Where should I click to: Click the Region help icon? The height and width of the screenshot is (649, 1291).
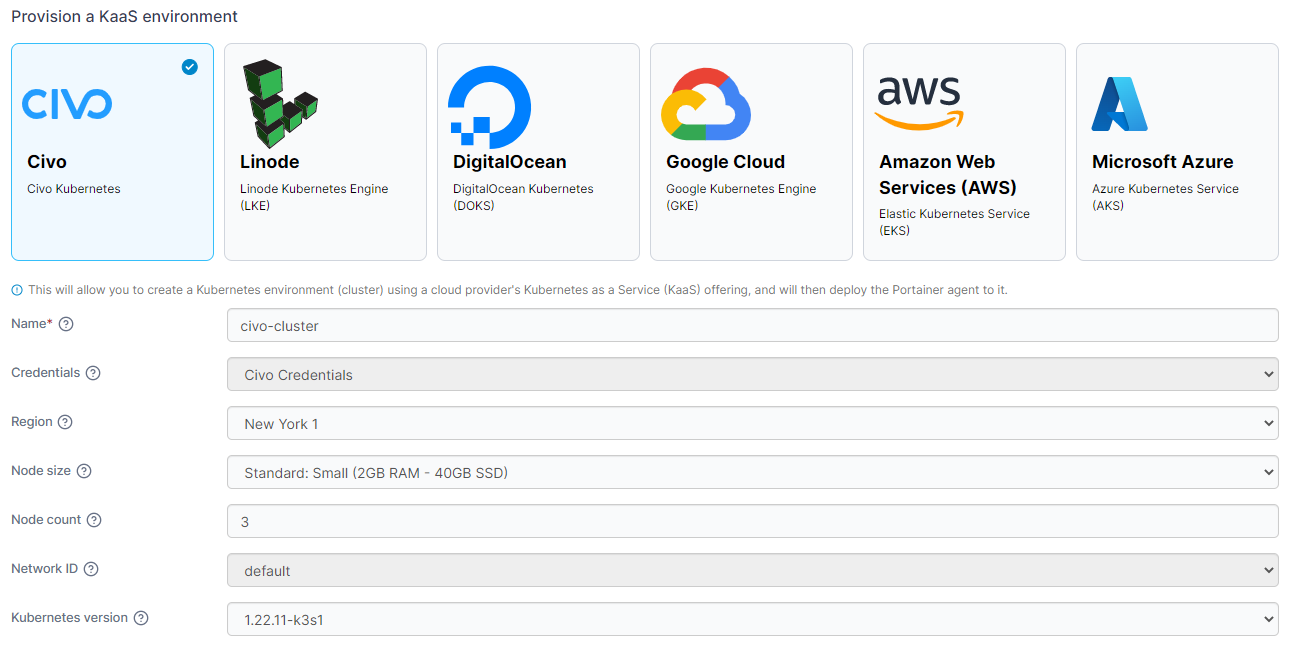[66, 421]
